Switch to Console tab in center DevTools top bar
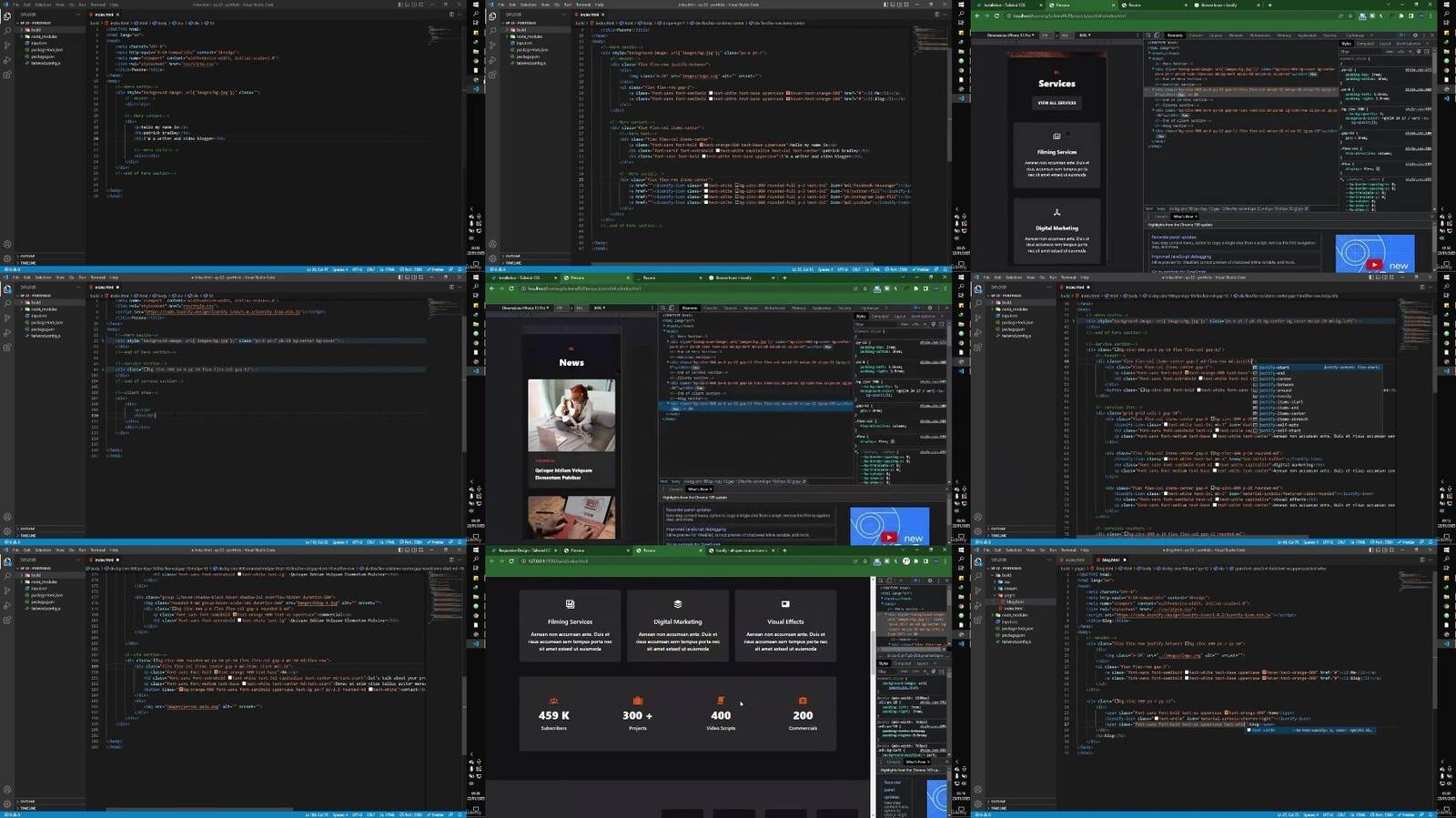 pos(711,308)
